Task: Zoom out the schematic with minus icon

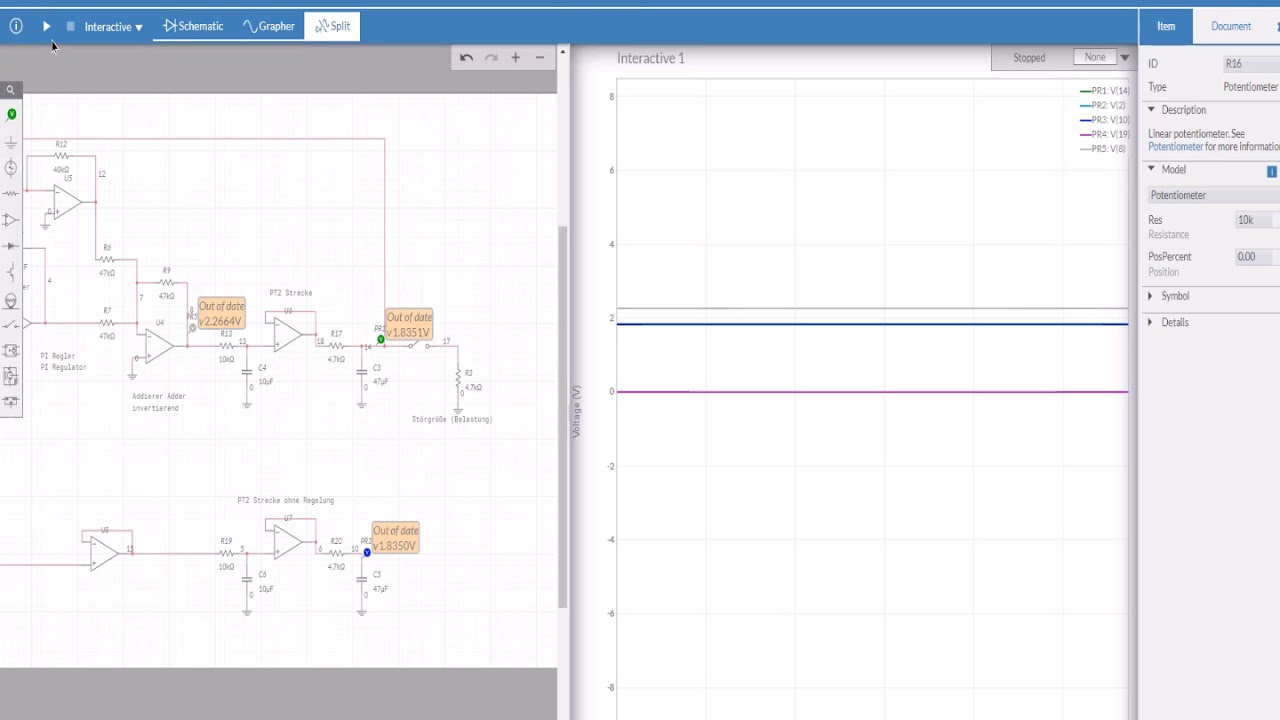Action: click(540, 58)
